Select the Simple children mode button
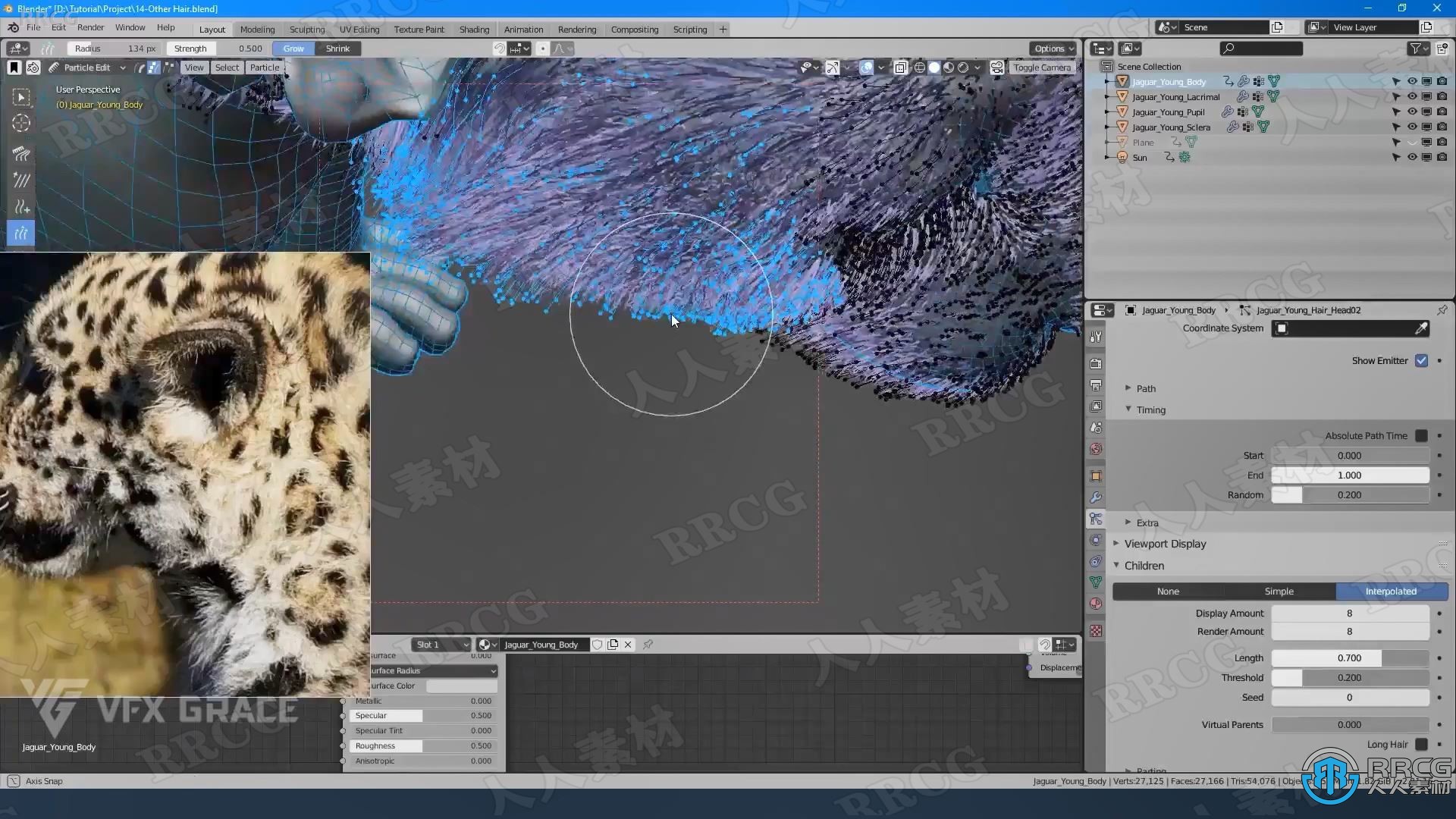Screen dimensions: 1456x819 pos(1278,591)
